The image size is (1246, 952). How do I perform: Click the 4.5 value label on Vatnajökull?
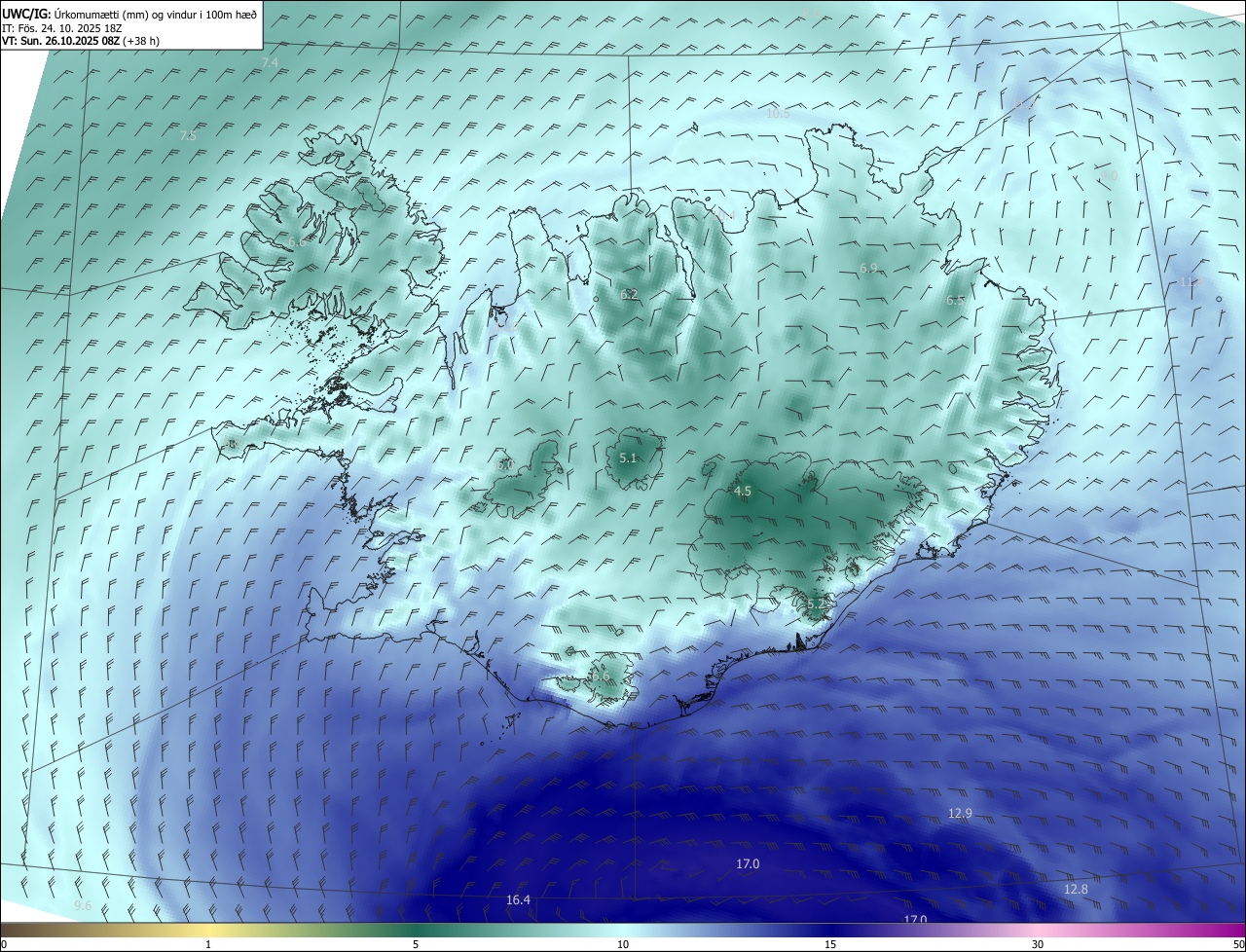point(743,492)
